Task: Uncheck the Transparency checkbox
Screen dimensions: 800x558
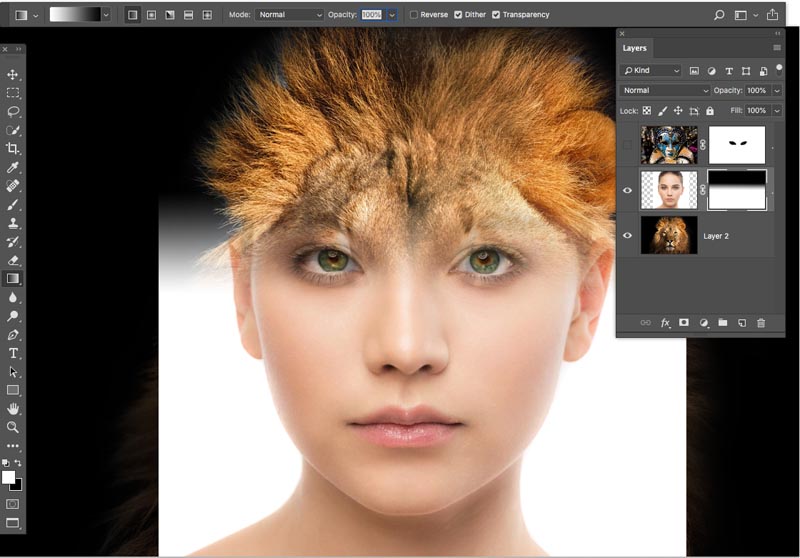Action: (496, 15)
